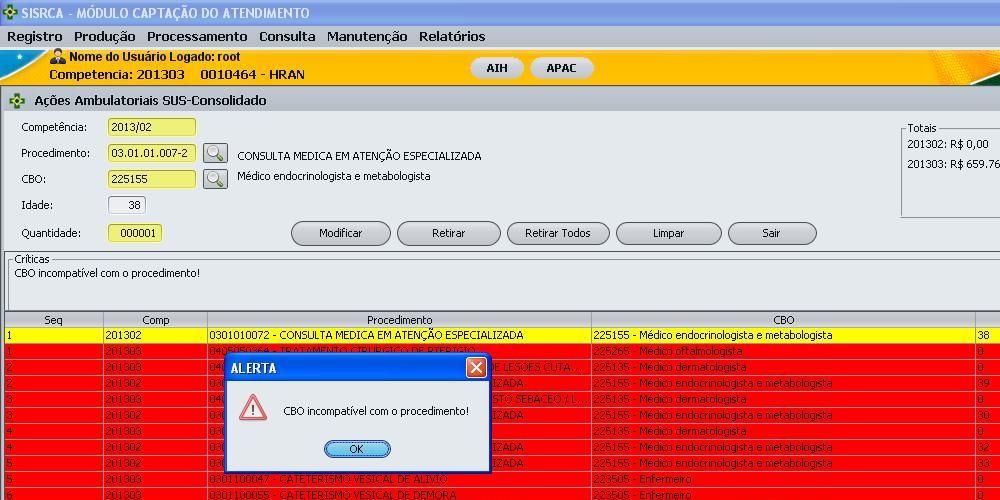This screenshot has height=500, width=1000.
Task: Click the logged user avatar icon
Action: (x=58, y=56)
